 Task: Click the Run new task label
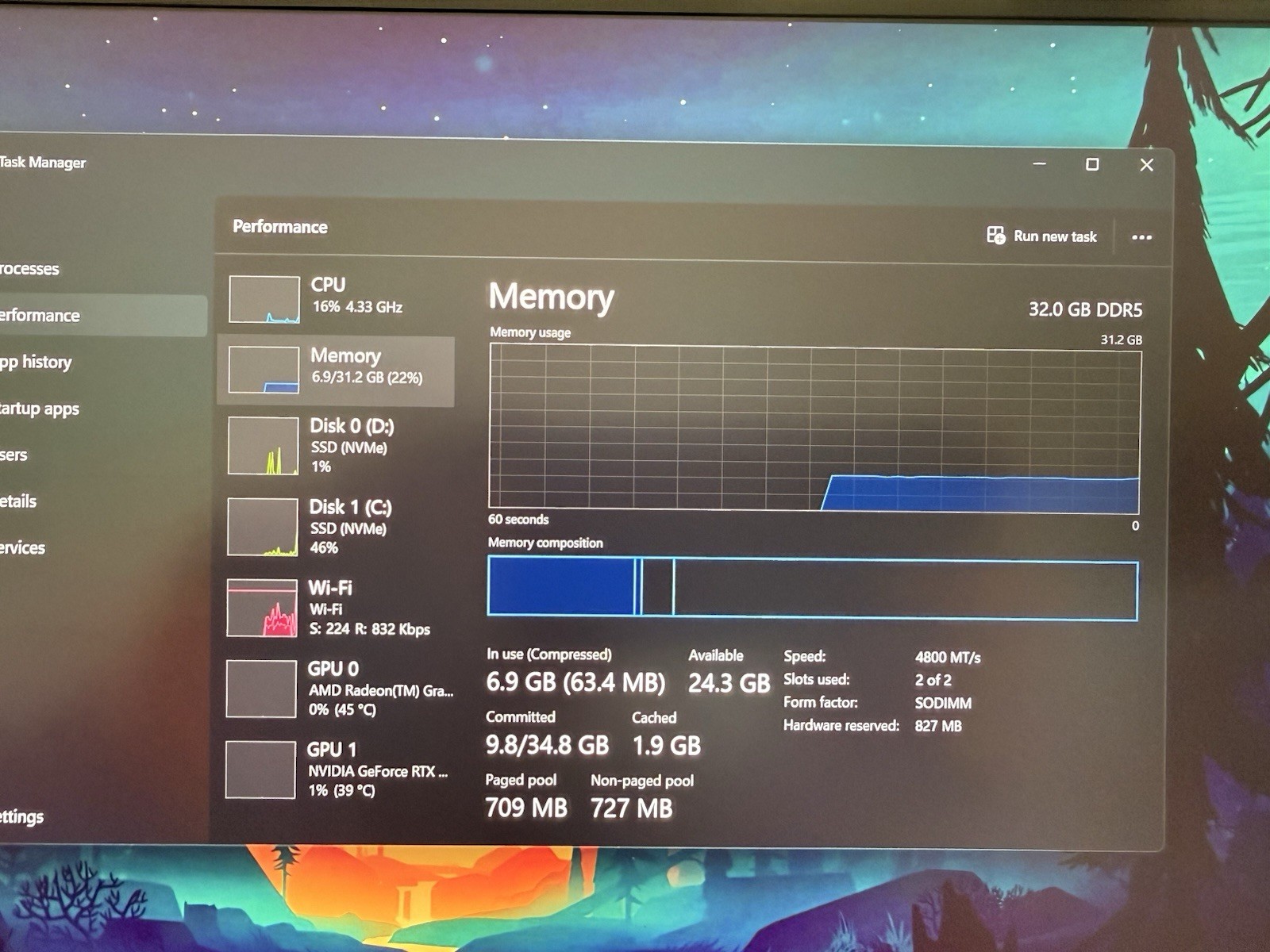1055,236
